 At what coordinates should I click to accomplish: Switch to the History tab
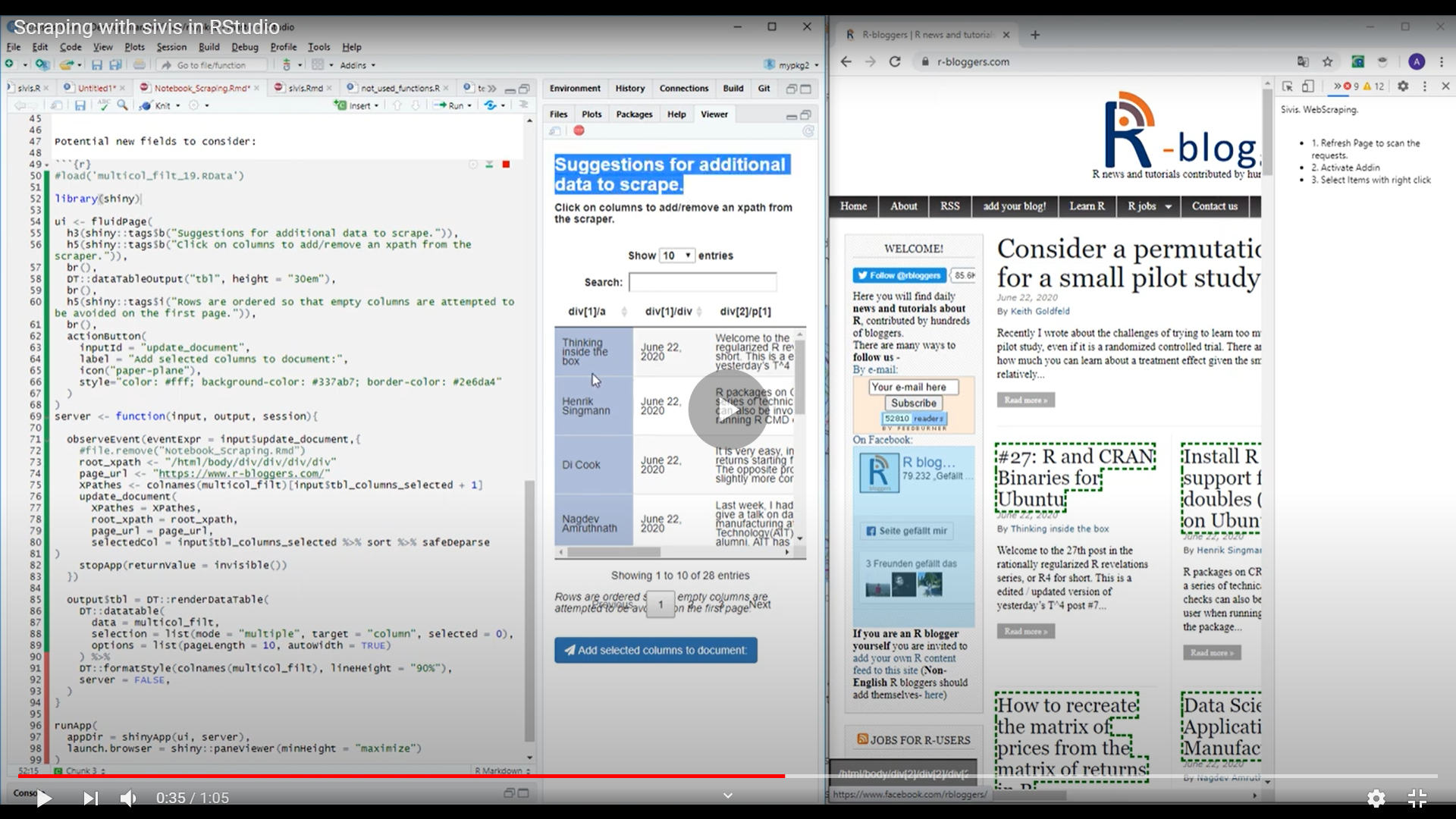pos(629,88)
